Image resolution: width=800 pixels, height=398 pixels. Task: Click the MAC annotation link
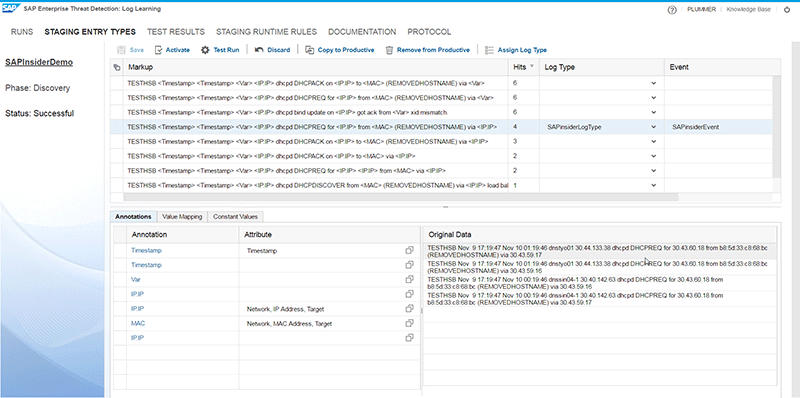tap(138, 324)
